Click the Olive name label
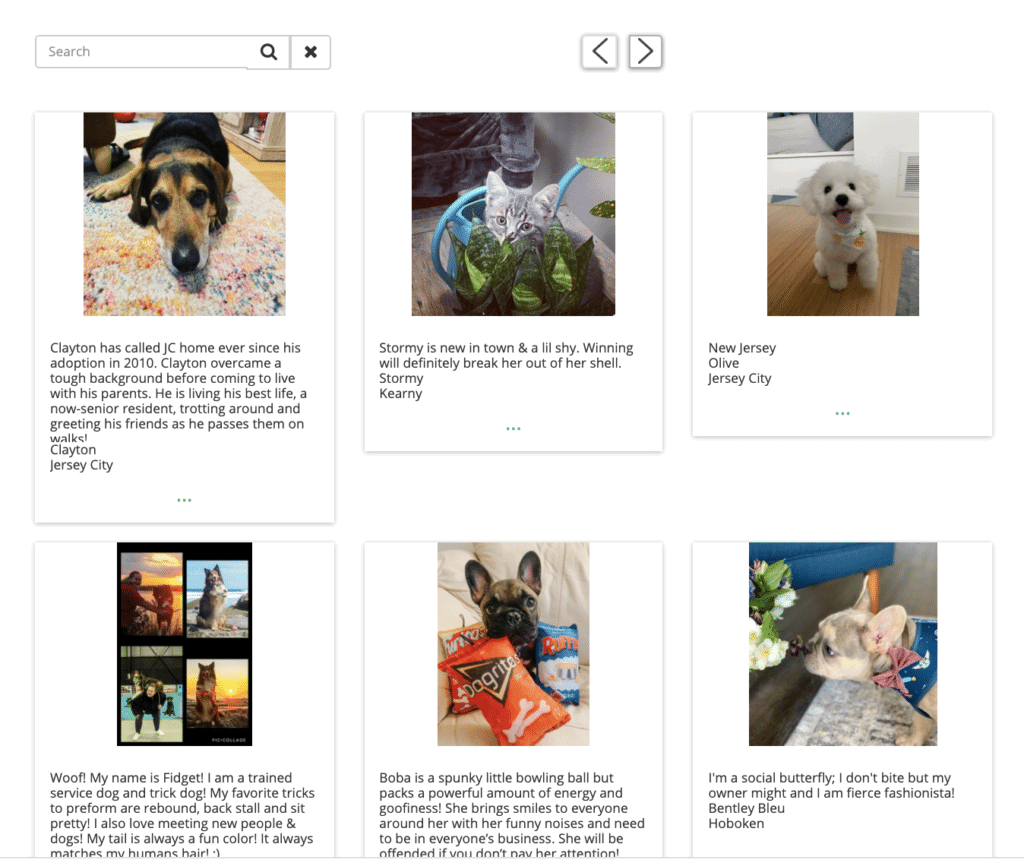The image size is (1024, 863). pos(724,364)
